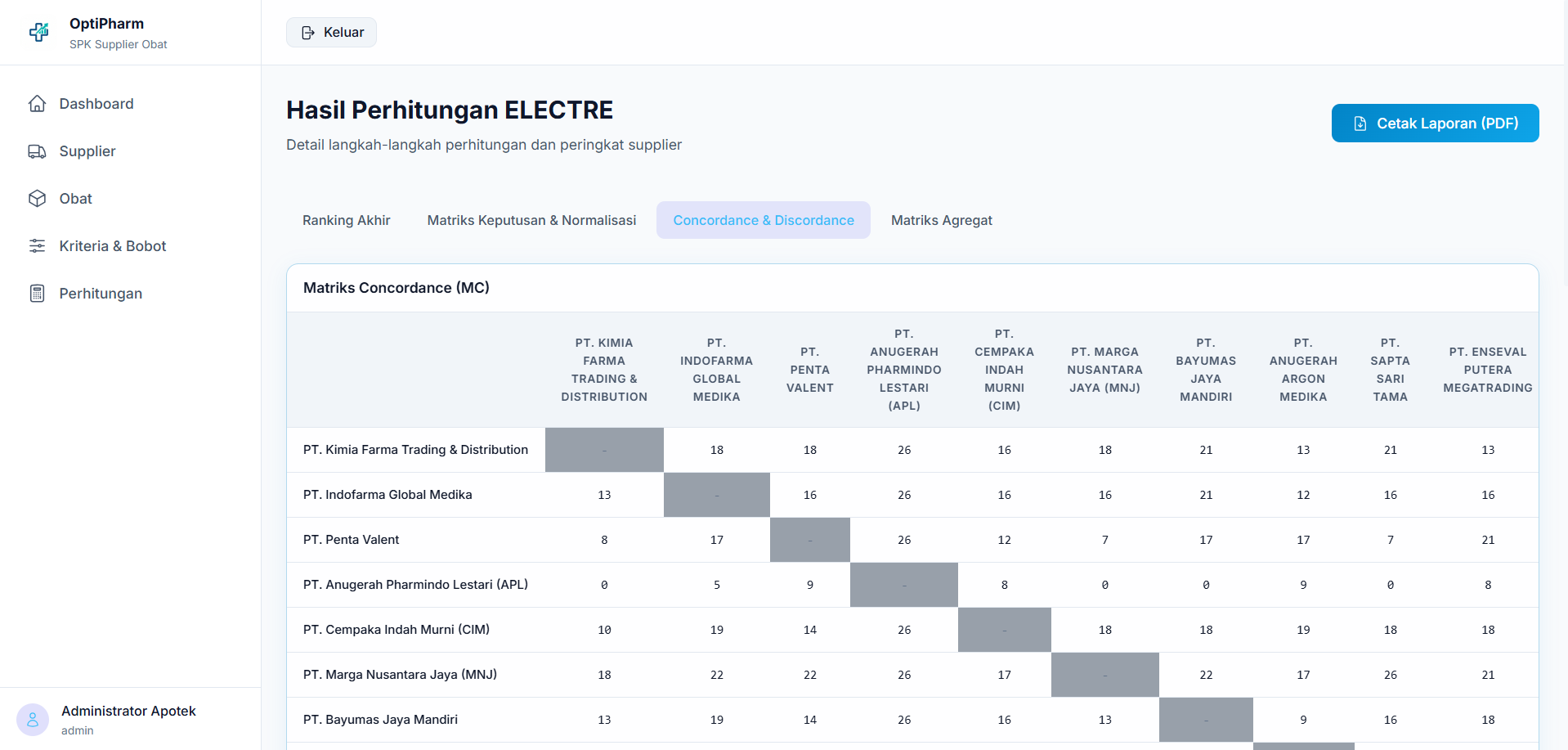Click the Hasil Perhitungan ELECTRE heading

click(x=450, y=110)
